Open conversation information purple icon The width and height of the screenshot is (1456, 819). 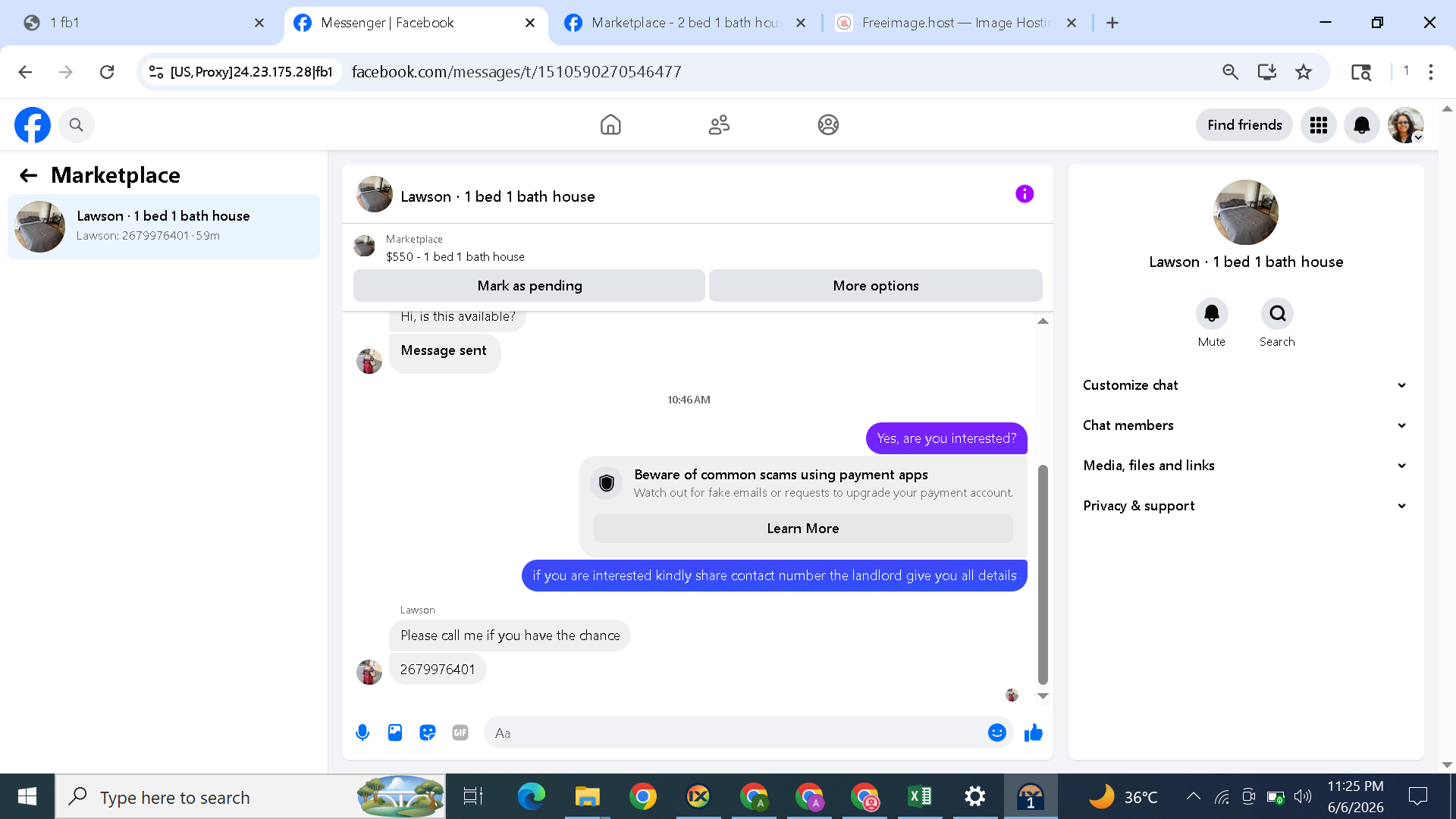click(1025, 194)
